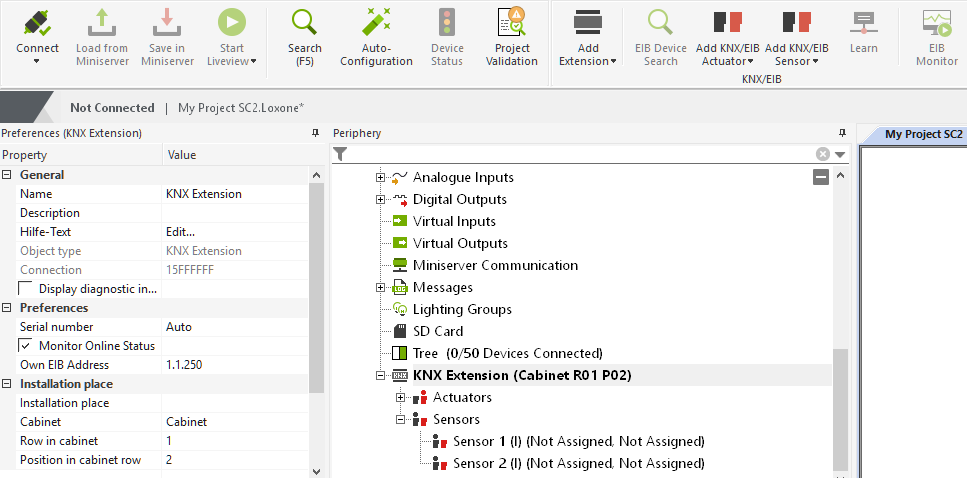This screenshot has width=967, height=478.
Task: Uncheck Monitor Online Status checkbox
Action: point(26,345)
